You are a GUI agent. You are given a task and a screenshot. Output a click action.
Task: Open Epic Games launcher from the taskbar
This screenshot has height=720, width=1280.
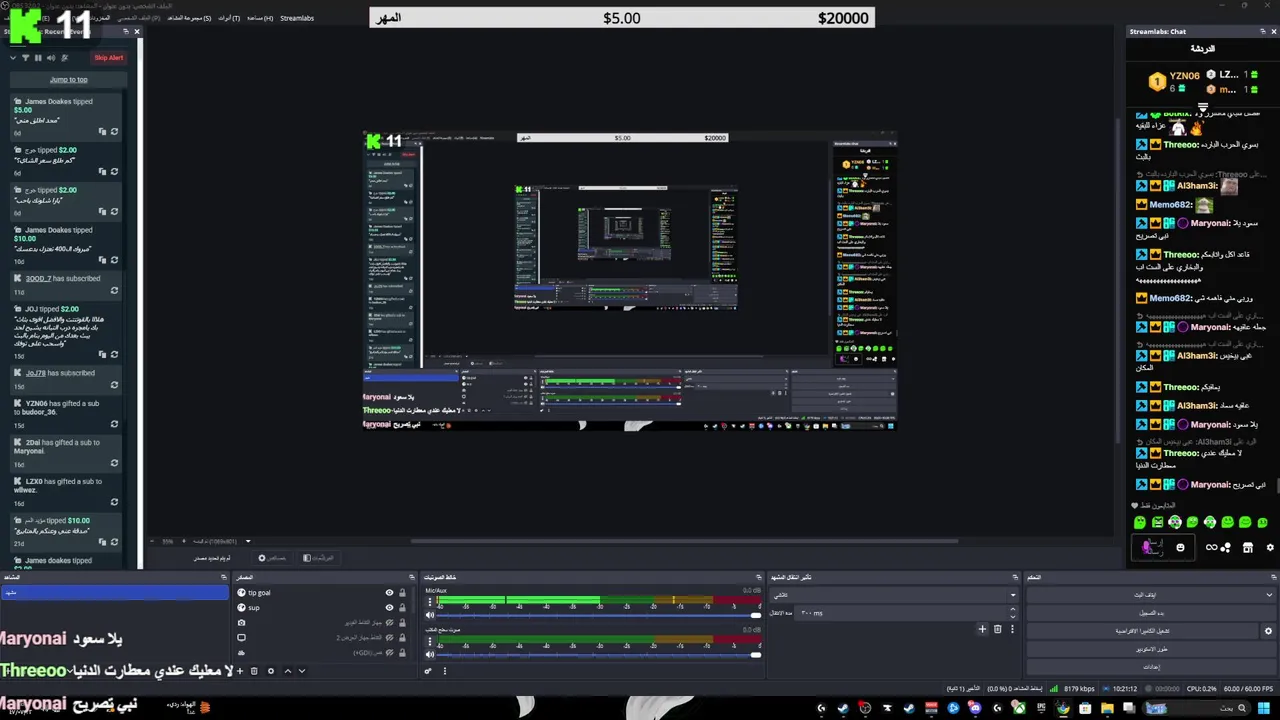click(1041, 708)
